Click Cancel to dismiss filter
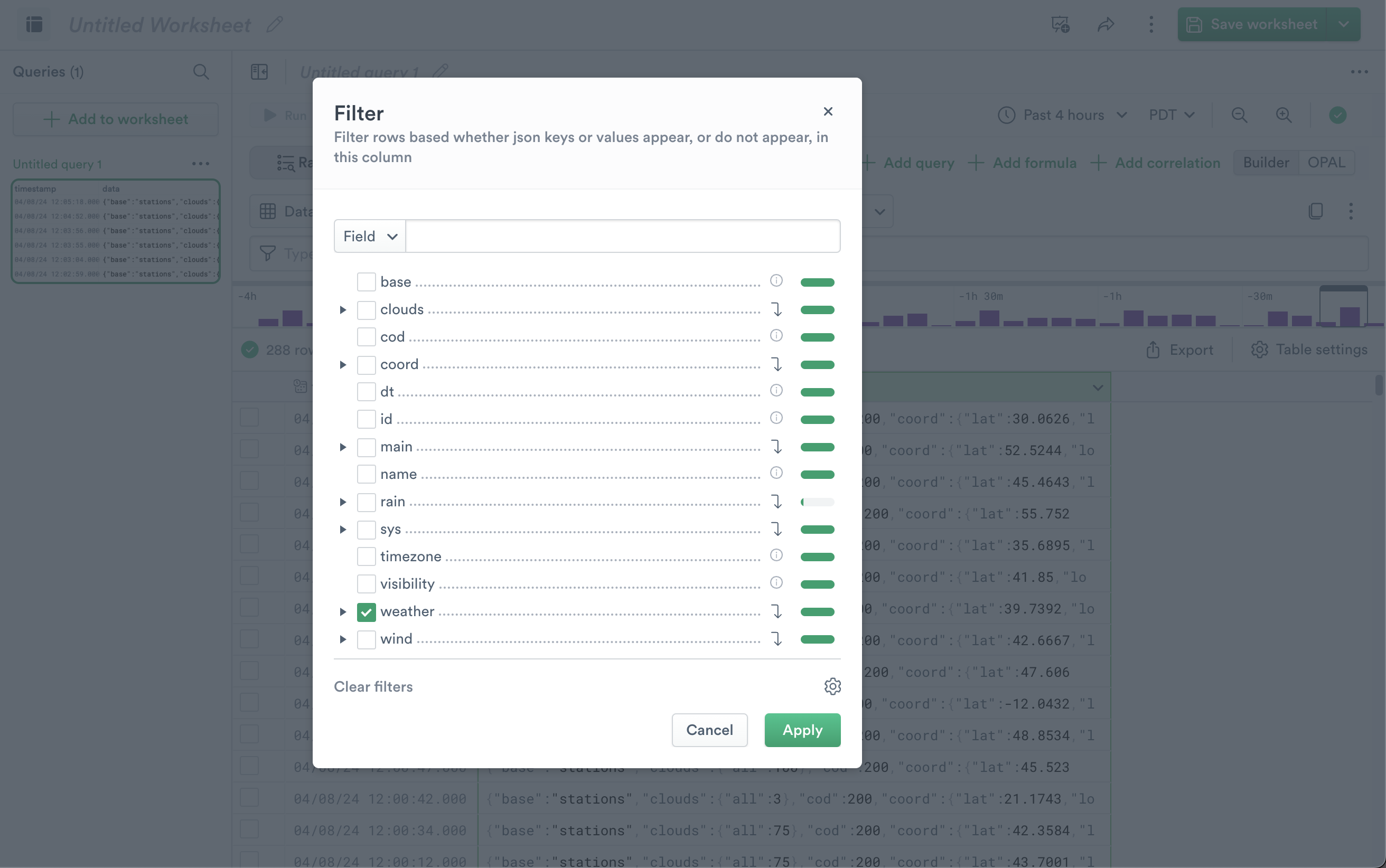Image resolution: width=1386 pixels, height=868 pixels. [x=709, y=730]
